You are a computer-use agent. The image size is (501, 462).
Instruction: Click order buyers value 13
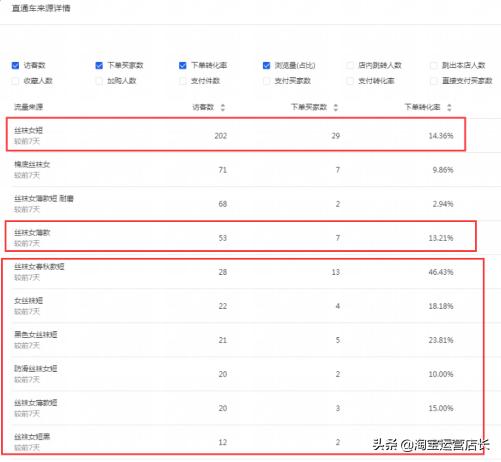tap(336, 272)
